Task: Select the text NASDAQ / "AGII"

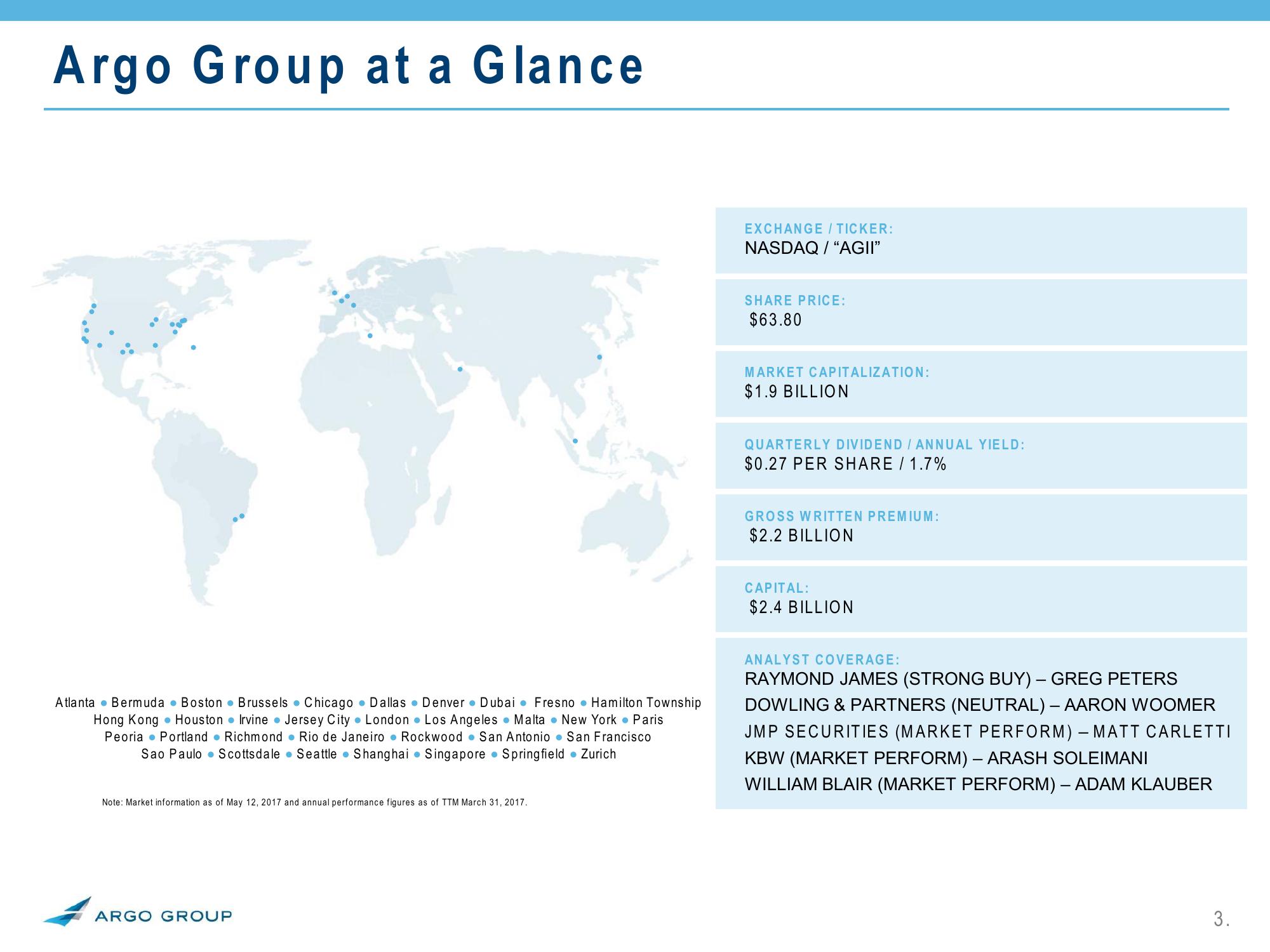Action: point(812,248)
